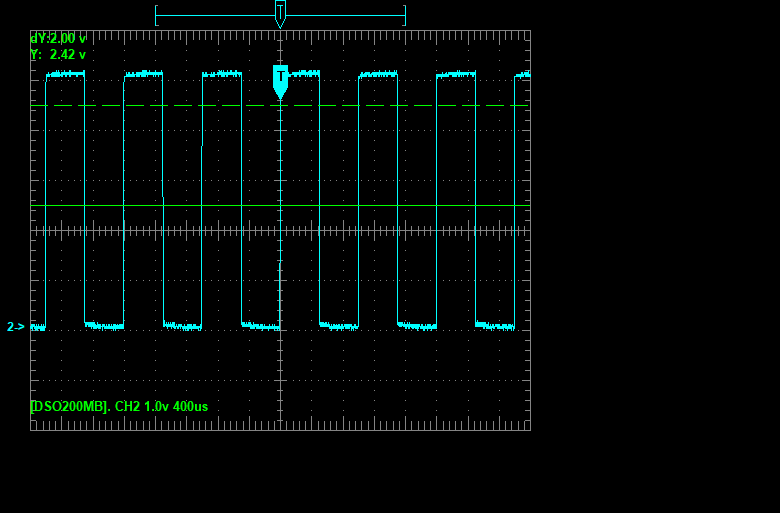The height and width of the screenshot is (513, 780).
Task: Click the first high pulse top of the waveform
Action: 65,74
